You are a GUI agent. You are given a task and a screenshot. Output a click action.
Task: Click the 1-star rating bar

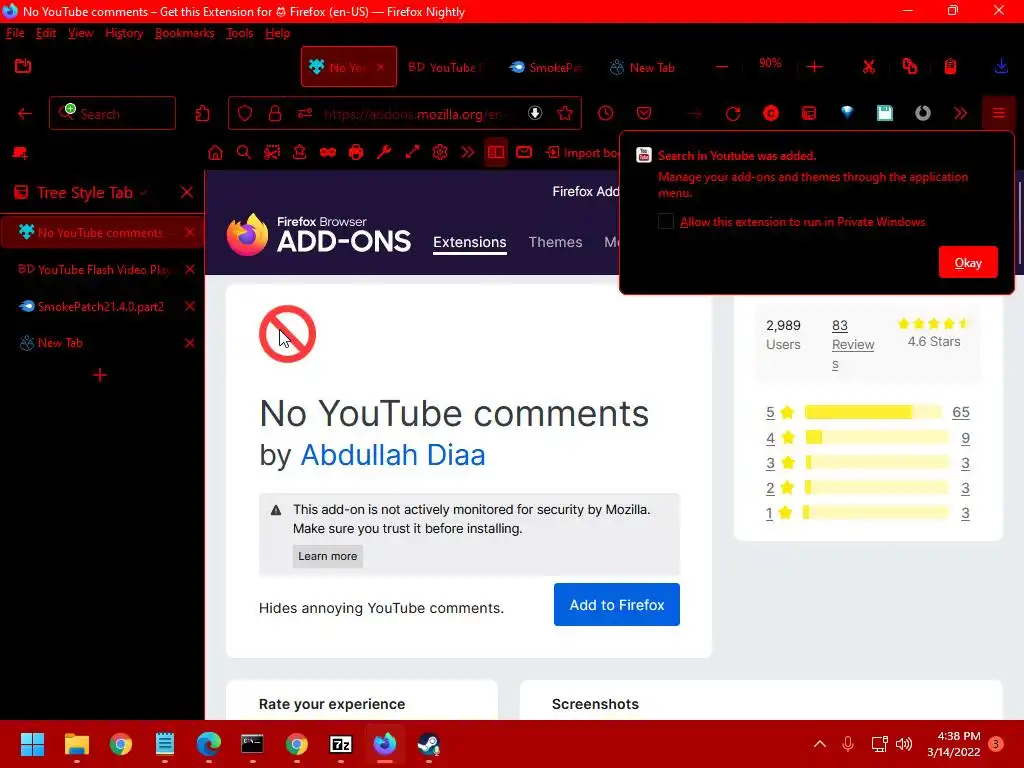(x=876, y=513)
